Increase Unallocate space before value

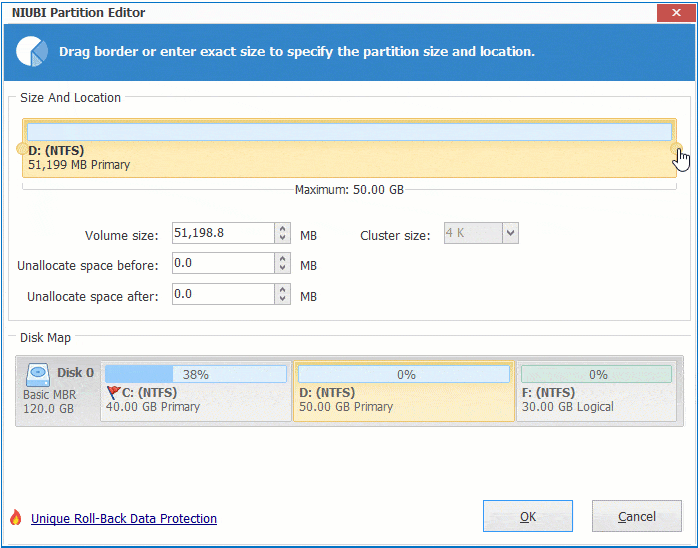tap(283, 258)
